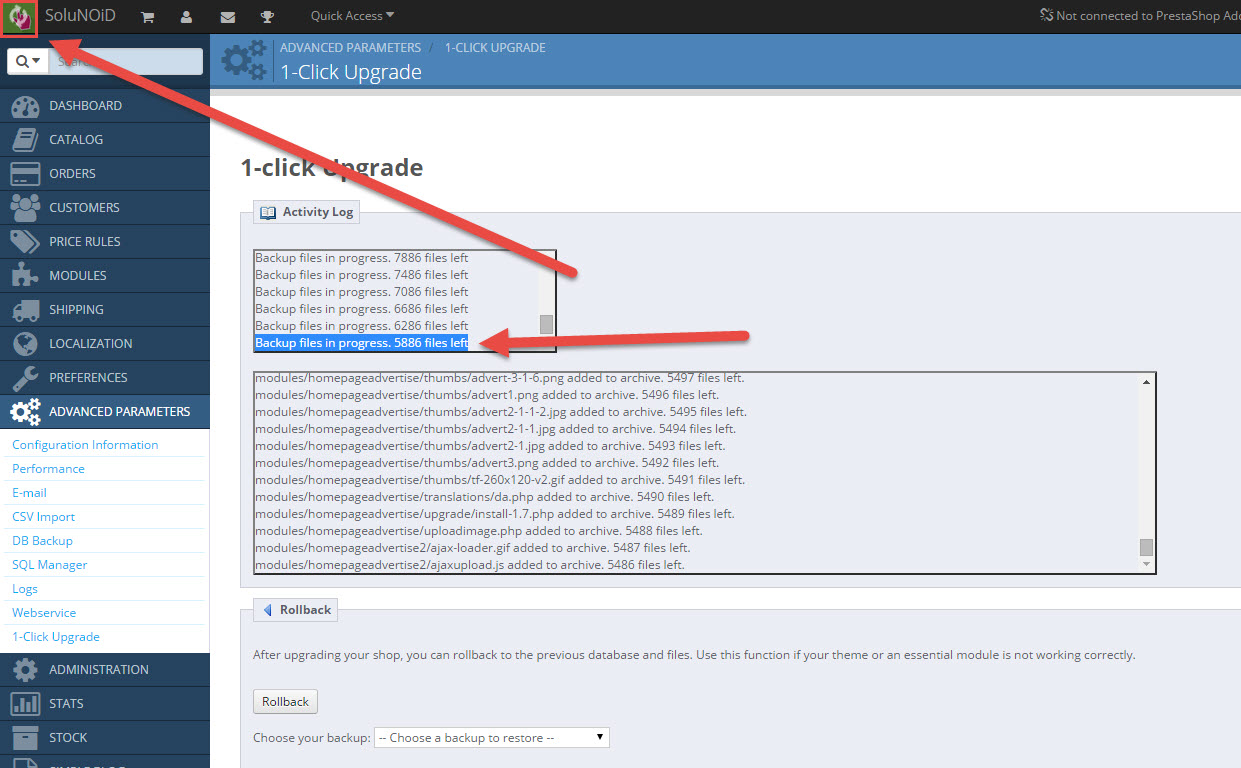Click the Rollback button
The width and height of the screenshot is (1241, 768).
pos(285,702)
